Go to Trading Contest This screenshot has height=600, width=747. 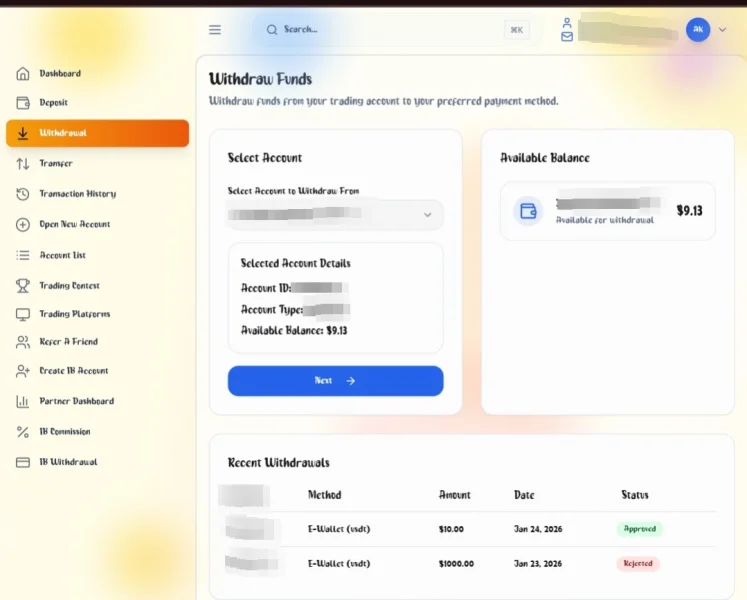pos(97,285)
